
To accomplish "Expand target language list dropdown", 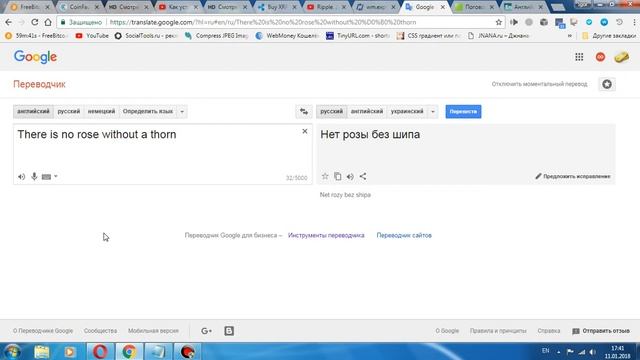I will [x=433, y=111].
